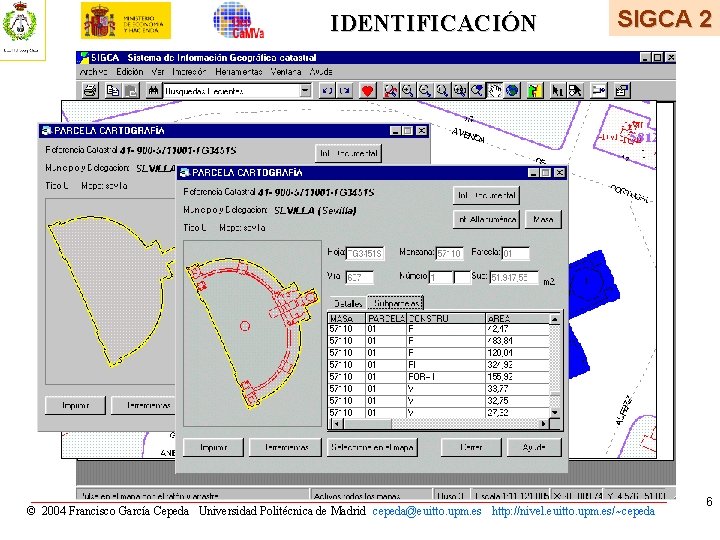The image size is (720, 540).
Task: Select the arrow pointer identify tool
Action: (x=557, y=90)
